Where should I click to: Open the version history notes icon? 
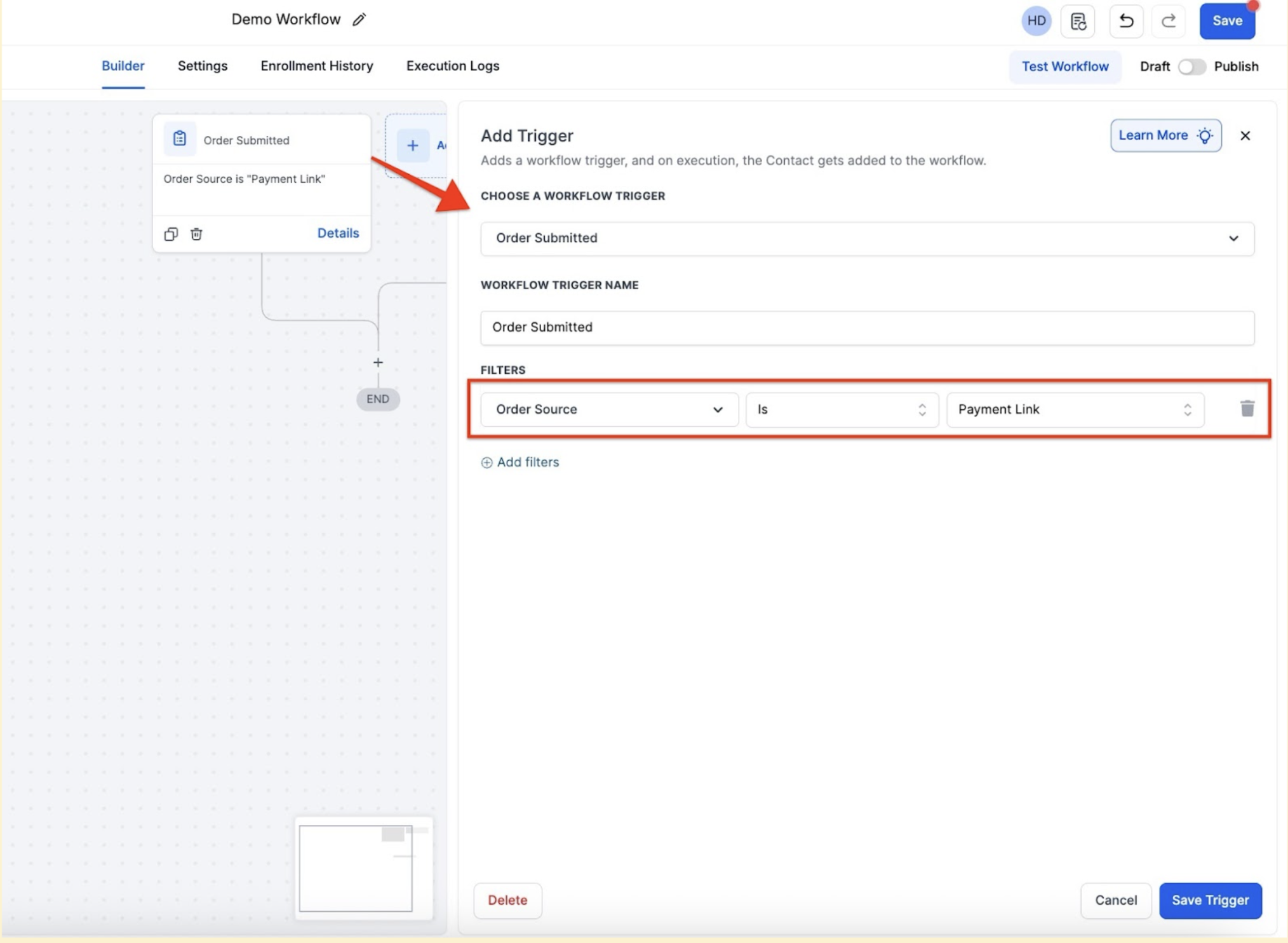coord(1078,21)
